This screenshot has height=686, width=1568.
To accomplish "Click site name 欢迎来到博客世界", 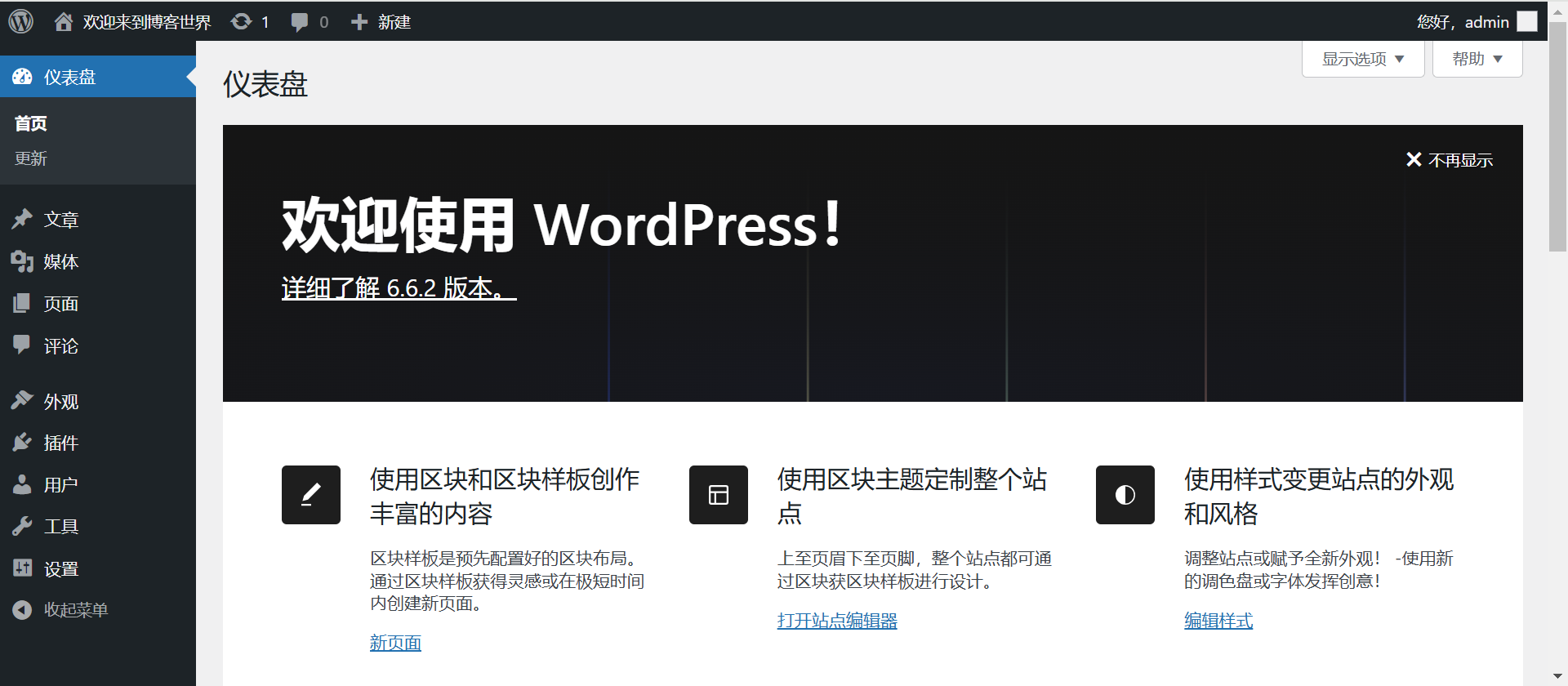I will pyautogui.click(x=147, y=22).
